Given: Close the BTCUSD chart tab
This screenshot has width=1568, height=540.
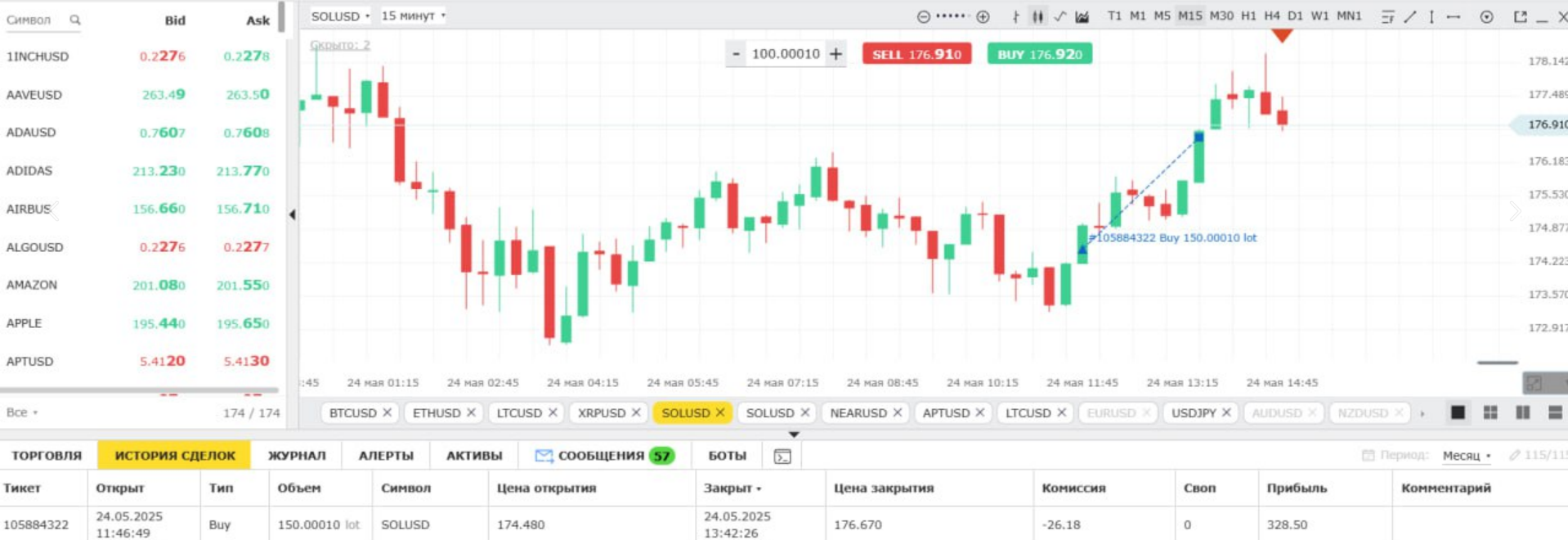Looking at the screenshot, I should pyautogui.click(x=388, y=412).
